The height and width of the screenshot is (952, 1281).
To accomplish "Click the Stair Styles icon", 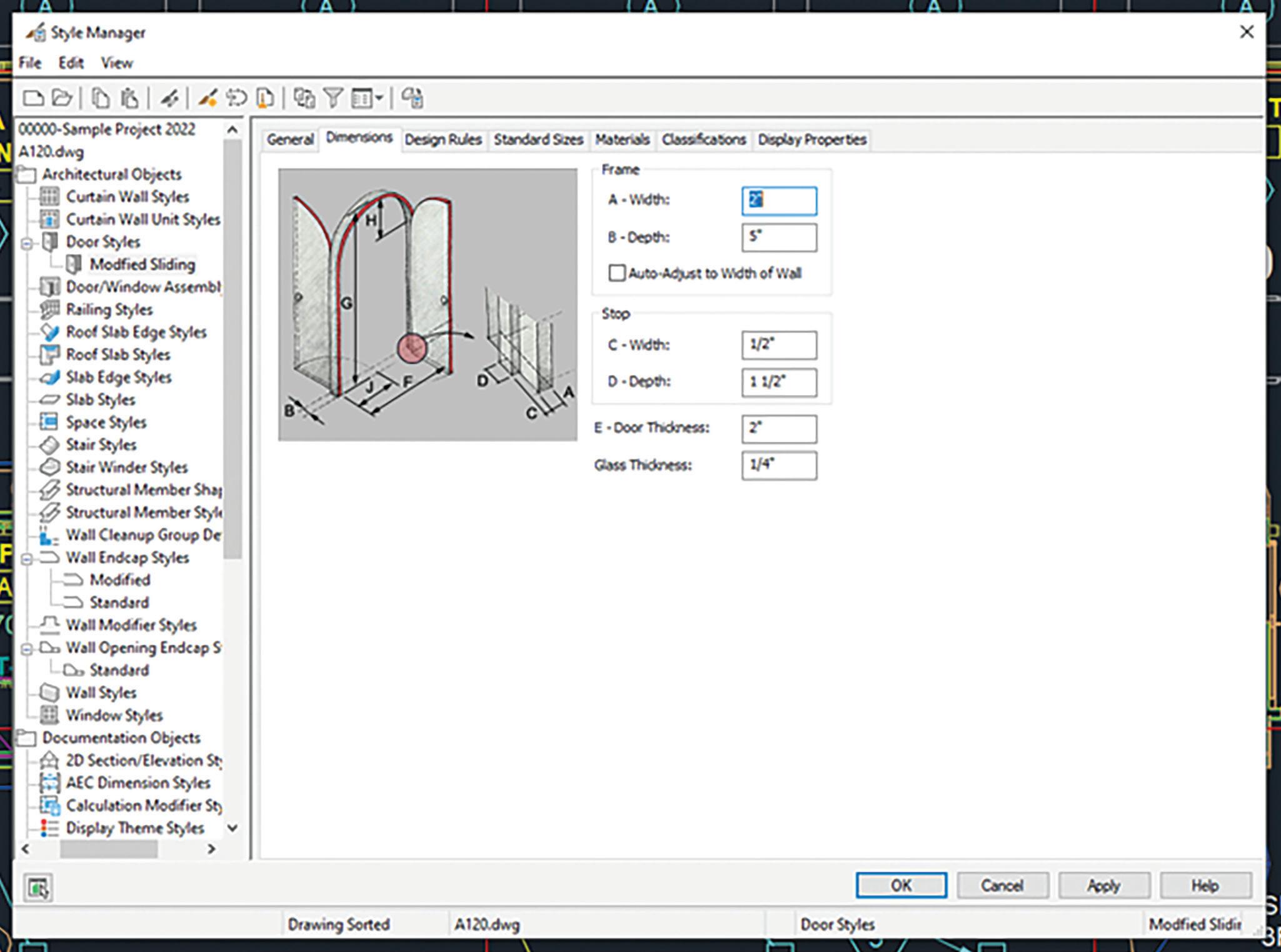I will (x=49, y=444).
